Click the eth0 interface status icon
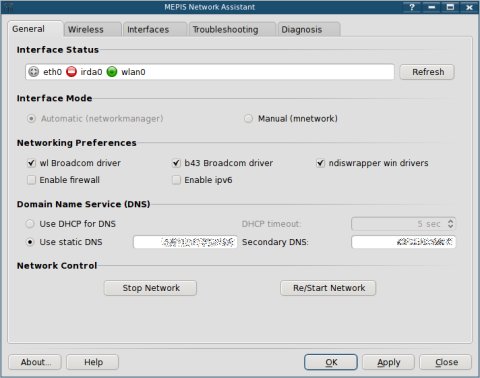 pos(34,72)
